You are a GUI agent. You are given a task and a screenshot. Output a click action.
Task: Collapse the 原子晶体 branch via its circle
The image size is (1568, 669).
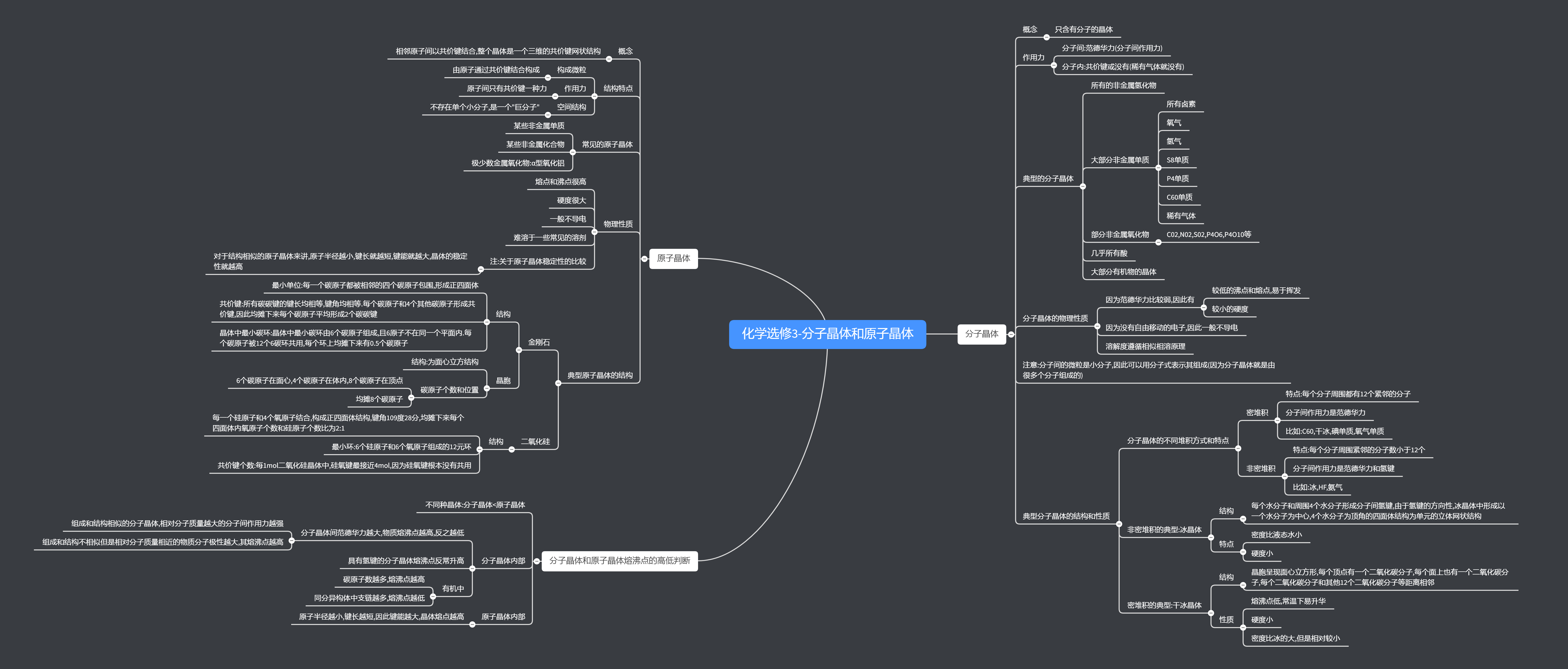[x=644, y=259]
